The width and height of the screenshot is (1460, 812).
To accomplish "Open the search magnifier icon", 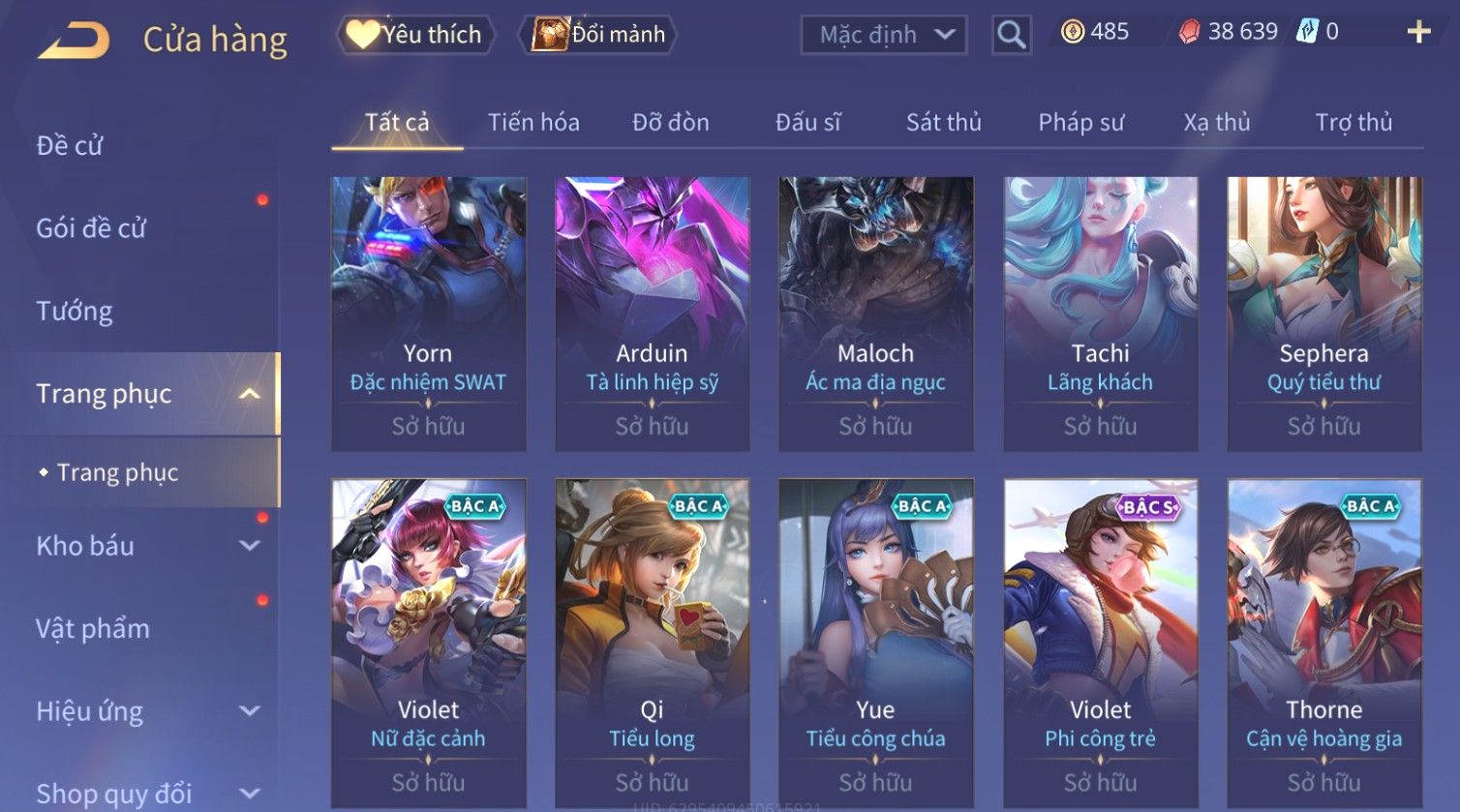I will point(1011,35).
